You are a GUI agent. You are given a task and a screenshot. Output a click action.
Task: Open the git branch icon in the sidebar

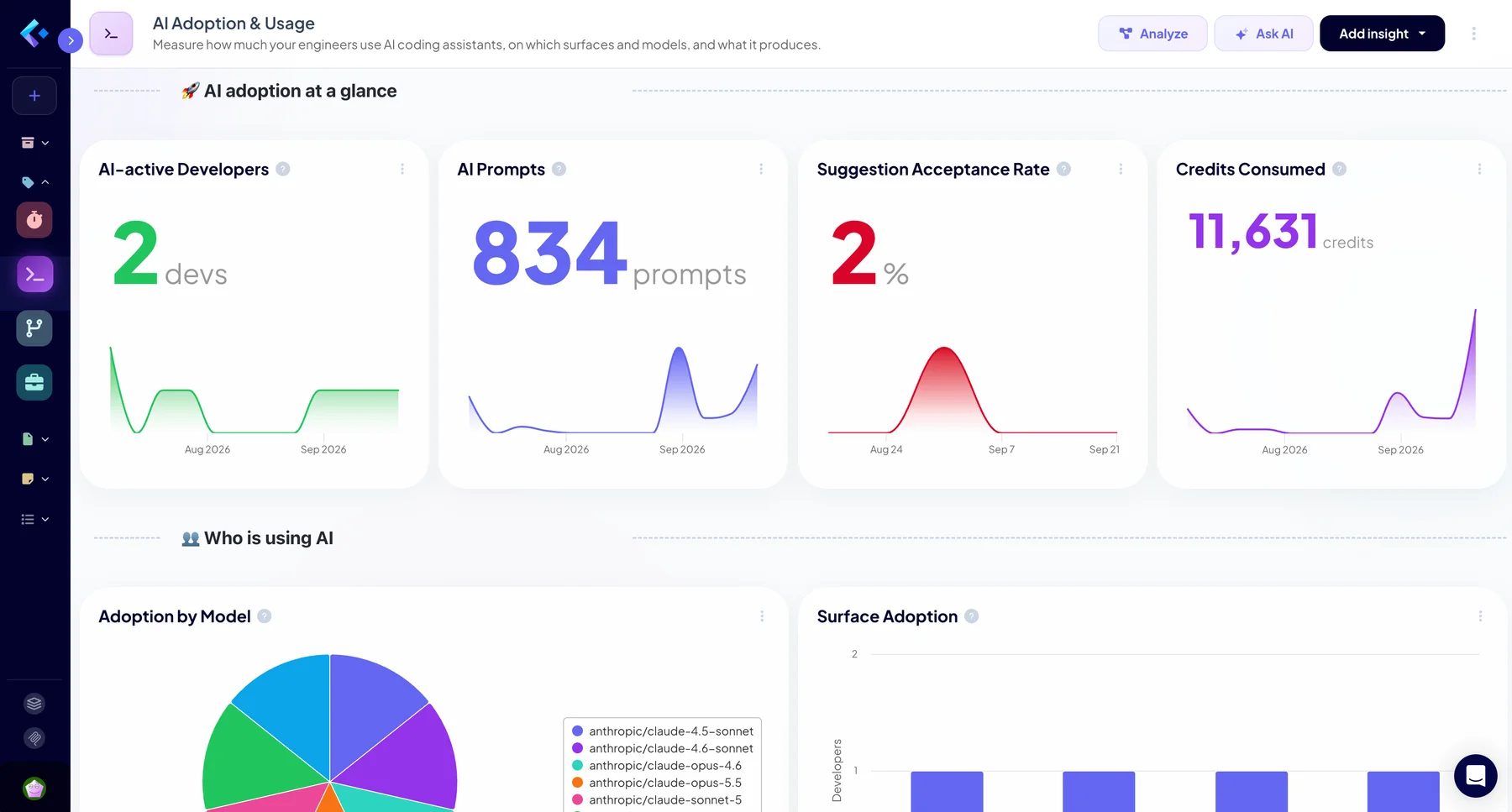[x=34, y=328]
